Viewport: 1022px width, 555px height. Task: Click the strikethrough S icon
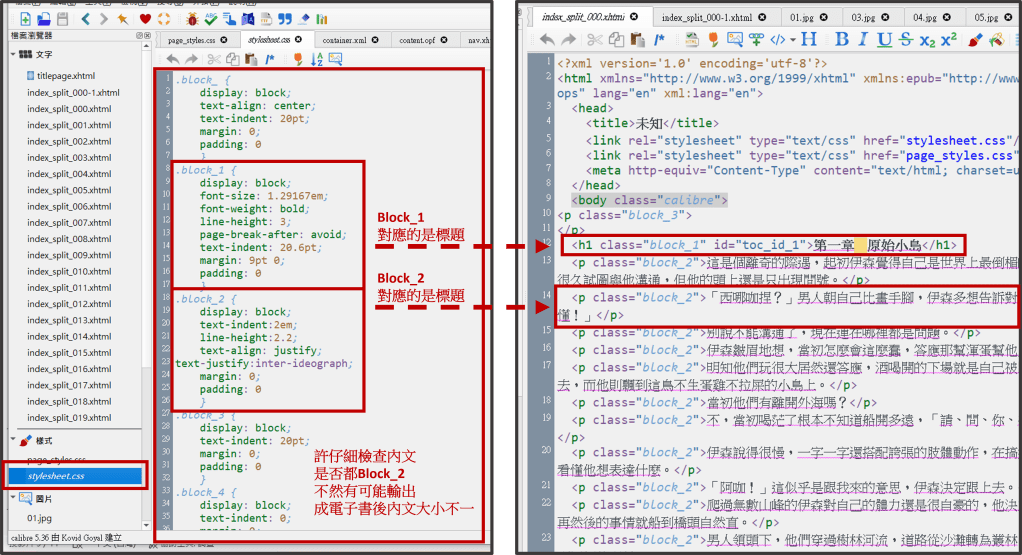pos(905,40)
